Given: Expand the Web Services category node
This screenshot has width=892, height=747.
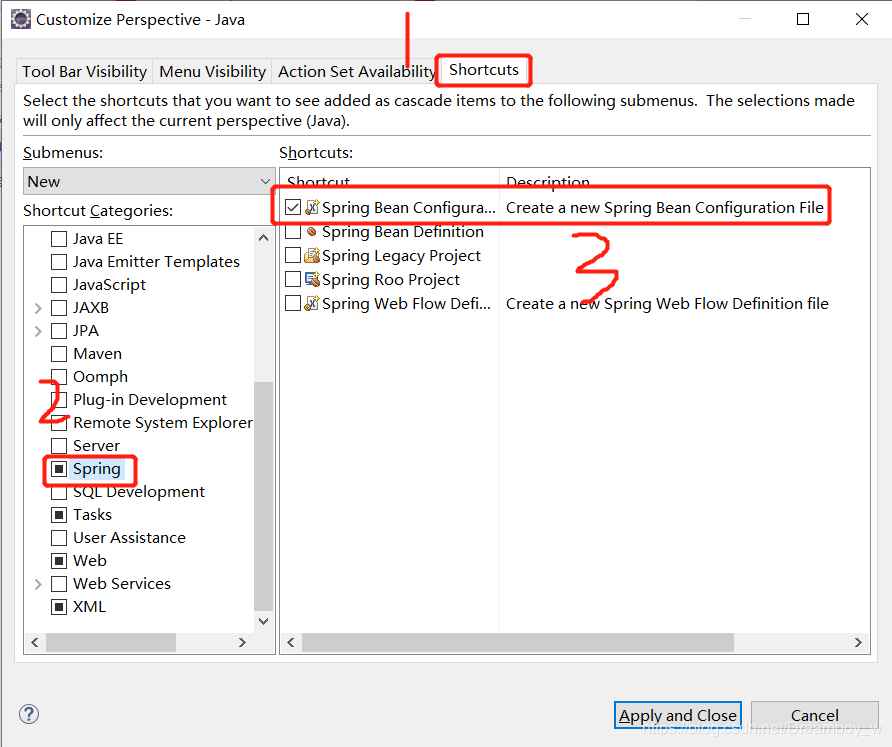Looking at the screenshot, I should [x=38, y=584].
